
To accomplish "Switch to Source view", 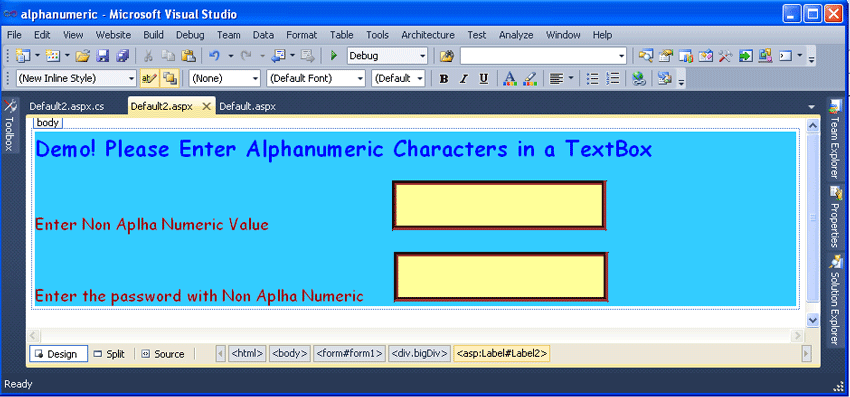I will (163, 354).
